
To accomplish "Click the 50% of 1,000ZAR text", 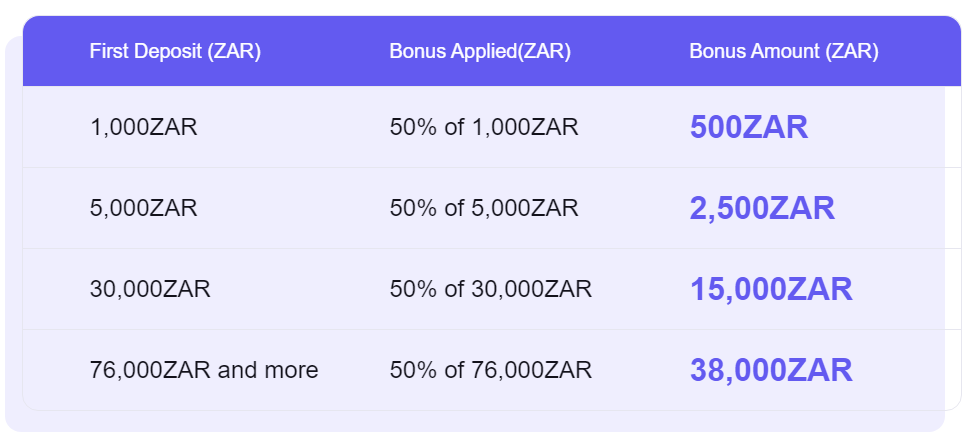I will tap(484, 127).
